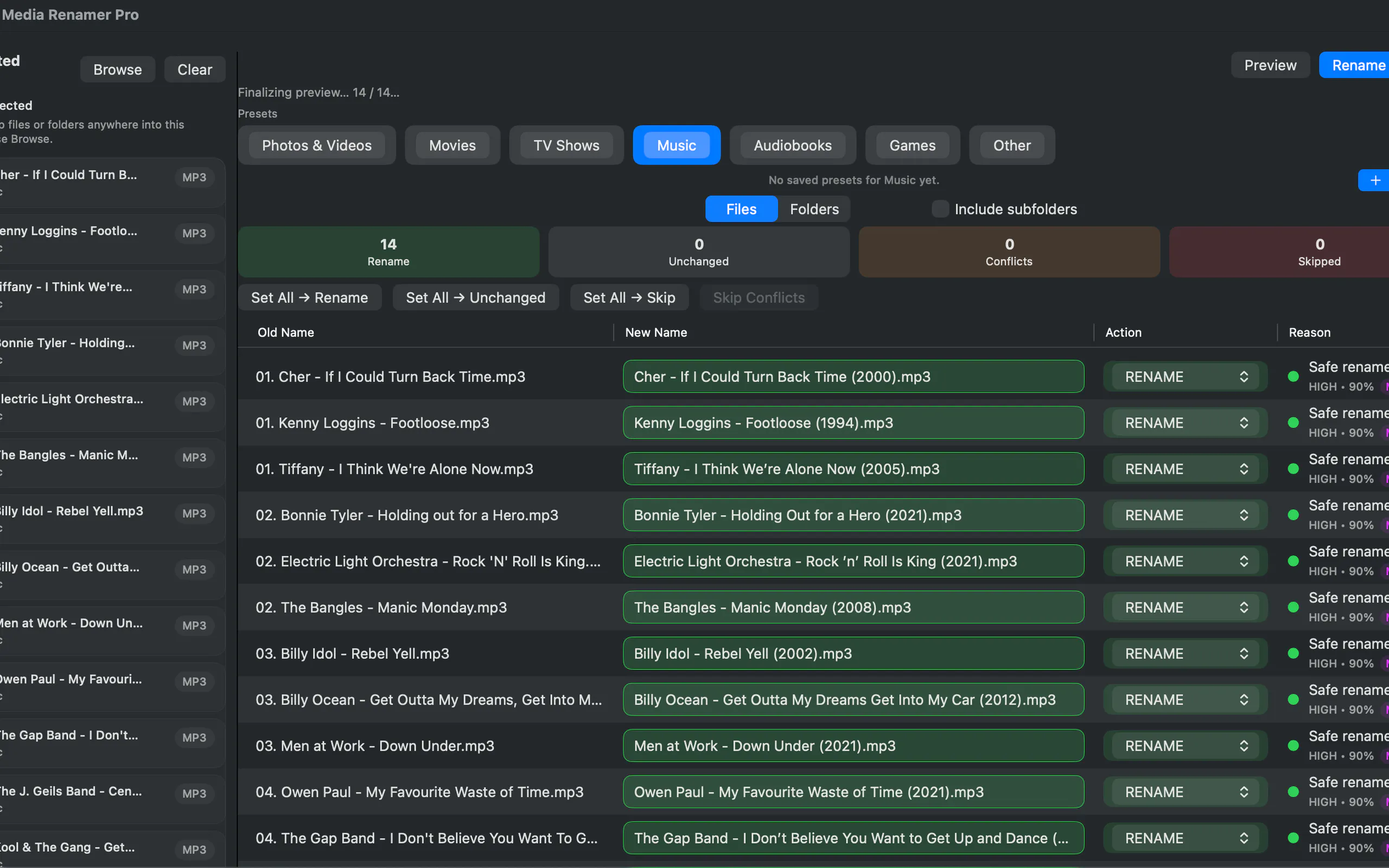Click MP3 badge on Men at Work sidebar item
The width and height of the screenshot is (1389, 868).
click(x=194, y=626)
